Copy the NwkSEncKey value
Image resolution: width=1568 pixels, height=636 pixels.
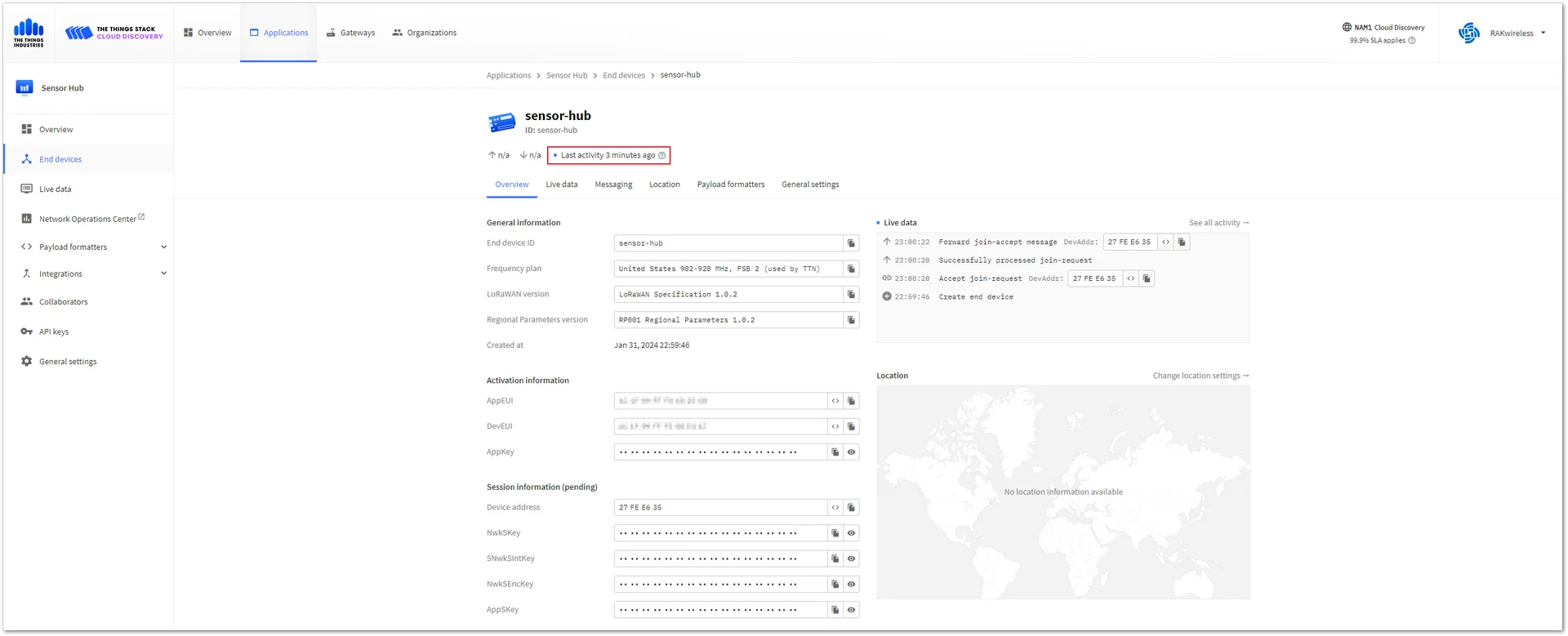coord(835,585)
